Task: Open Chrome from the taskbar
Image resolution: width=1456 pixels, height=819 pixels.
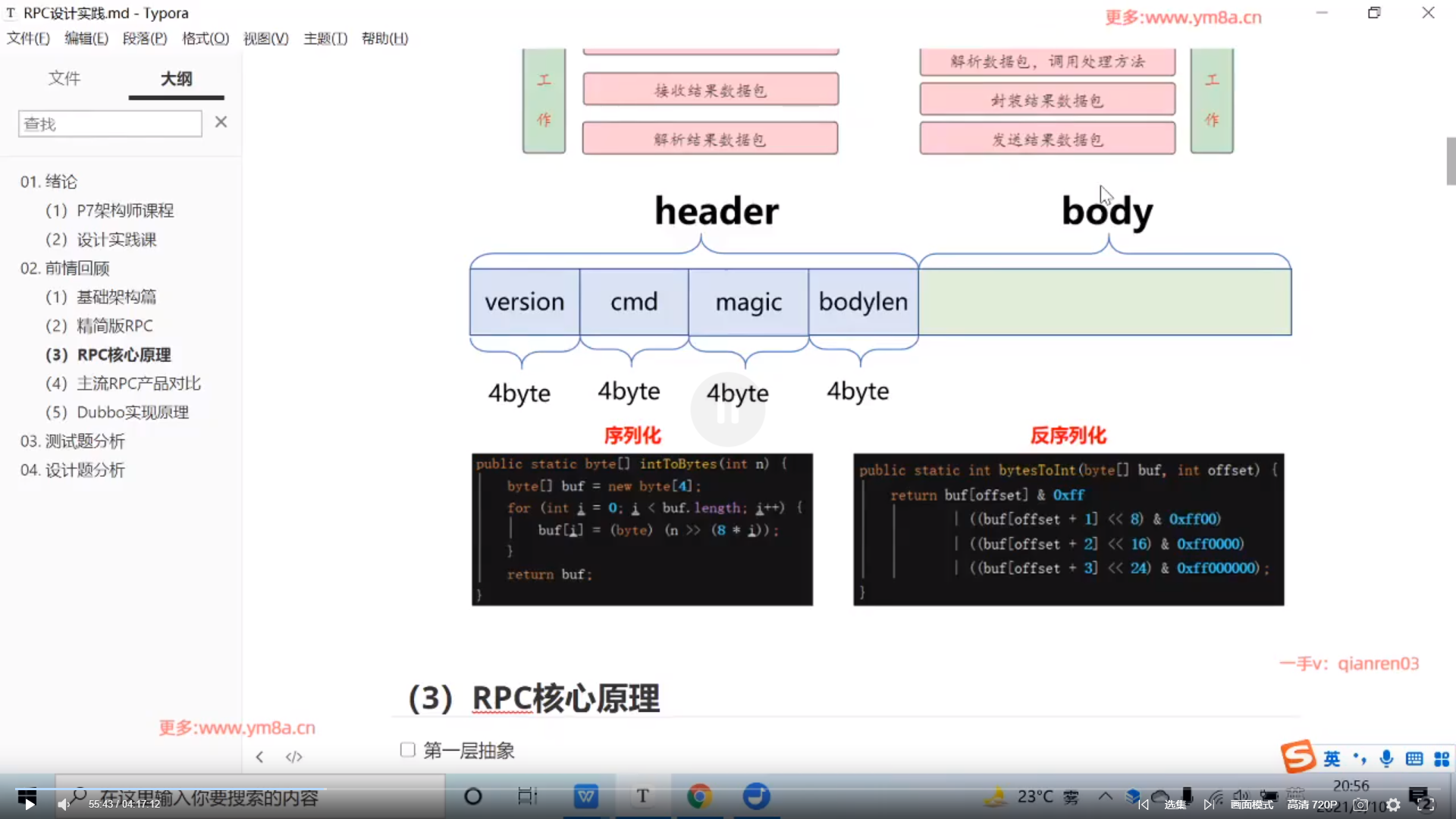Action: coord(698,796)
